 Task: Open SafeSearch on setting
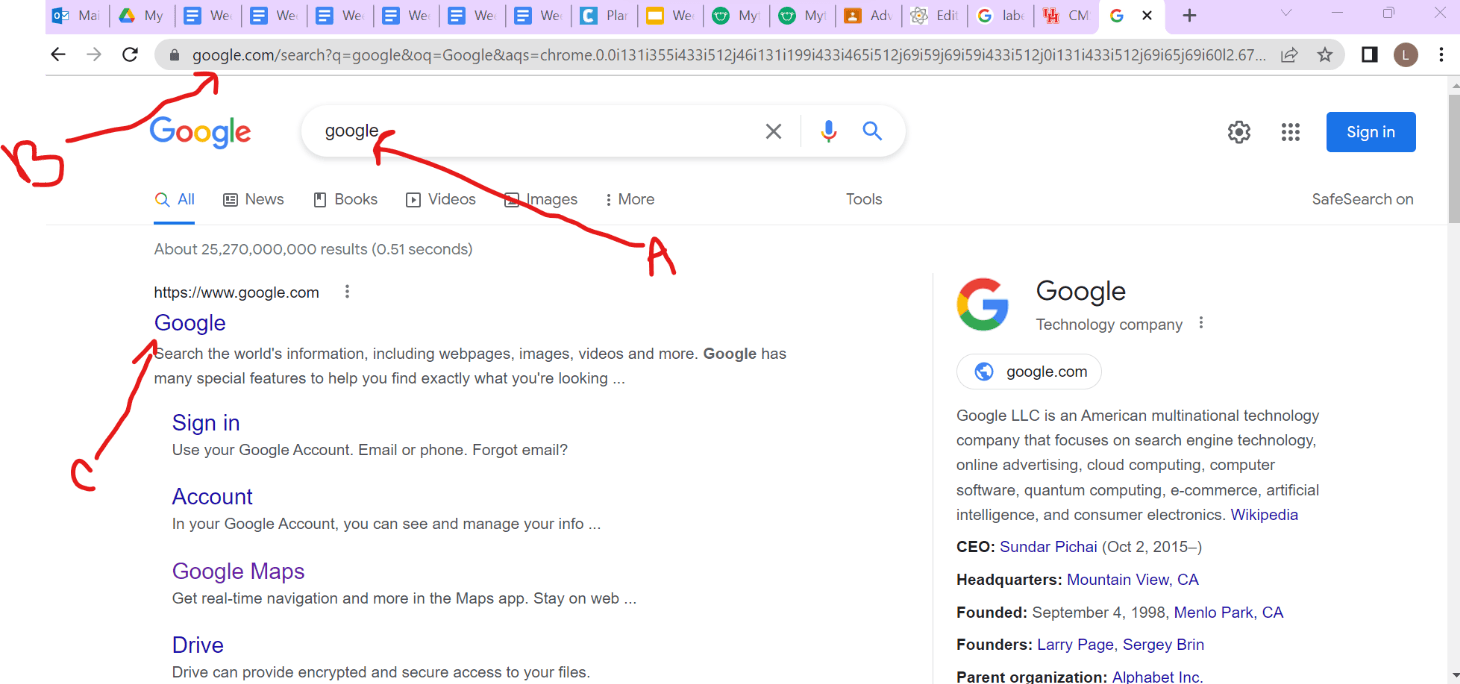click(1362, 199)
